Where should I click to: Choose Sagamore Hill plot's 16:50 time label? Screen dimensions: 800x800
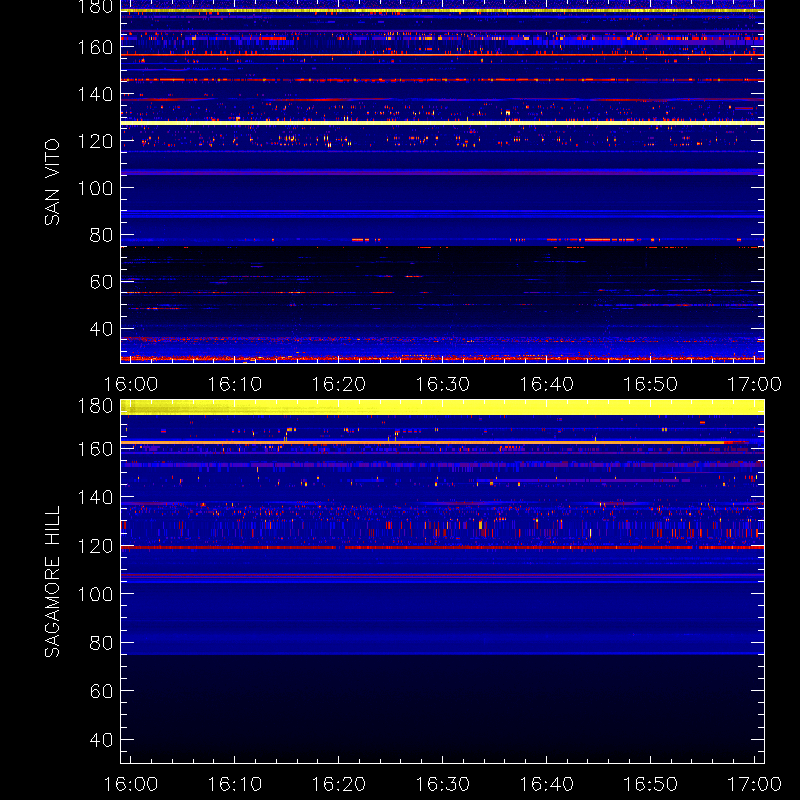pos(651,784)
